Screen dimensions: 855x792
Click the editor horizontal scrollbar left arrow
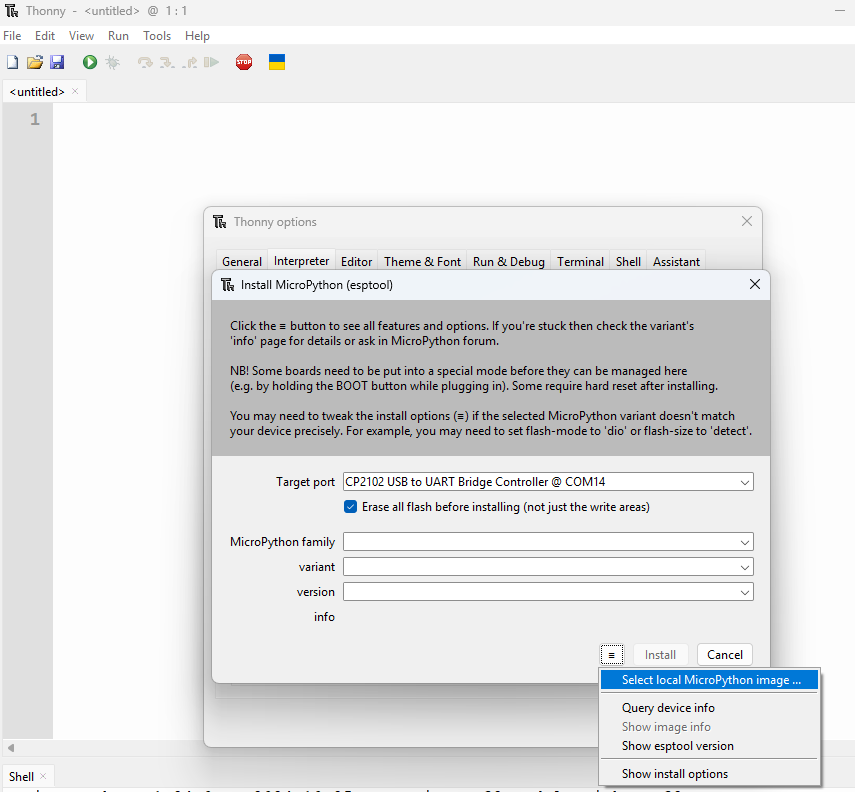[11, 747]
